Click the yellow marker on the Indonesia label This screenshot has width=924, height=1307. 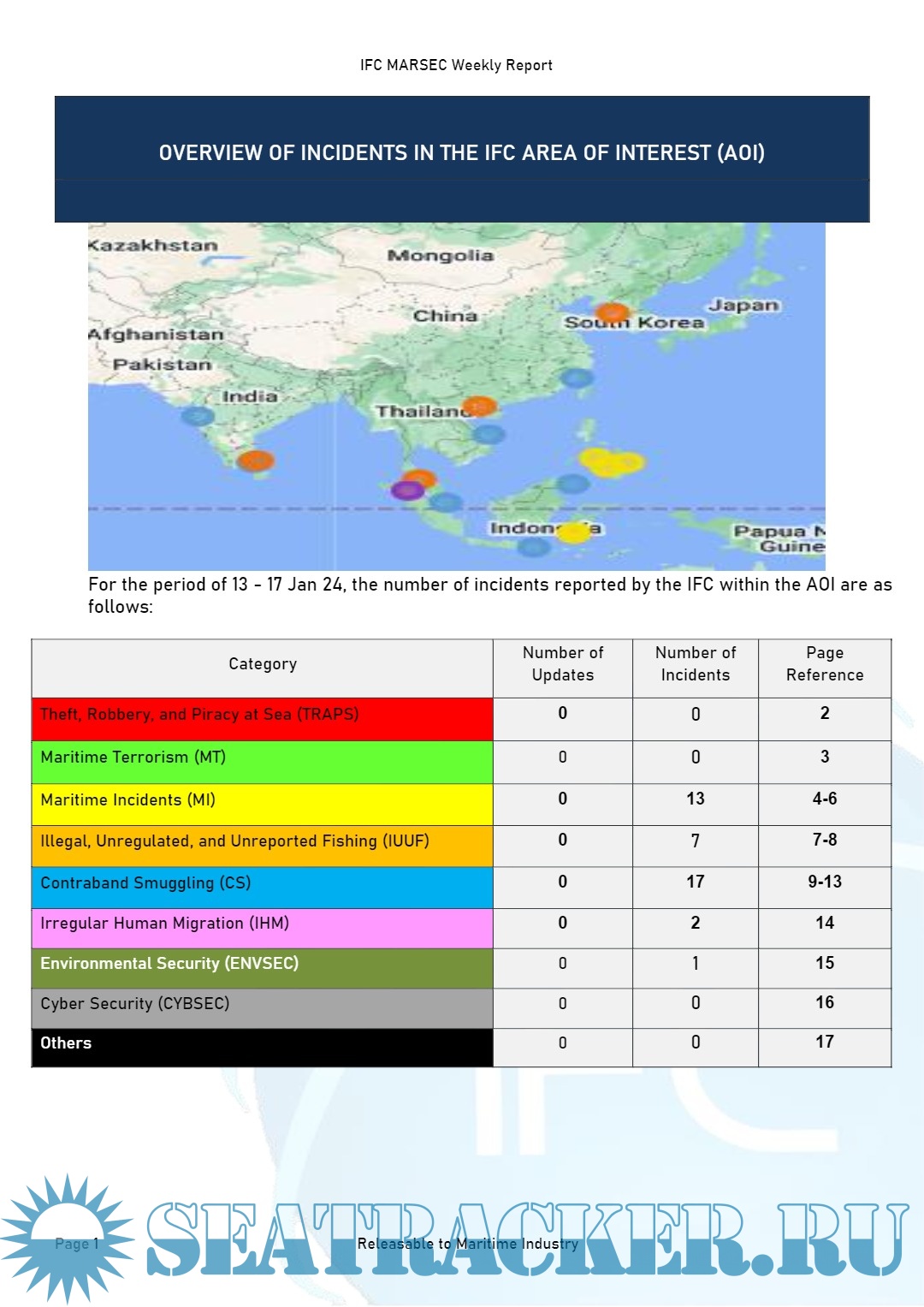[x=574, y=532]
